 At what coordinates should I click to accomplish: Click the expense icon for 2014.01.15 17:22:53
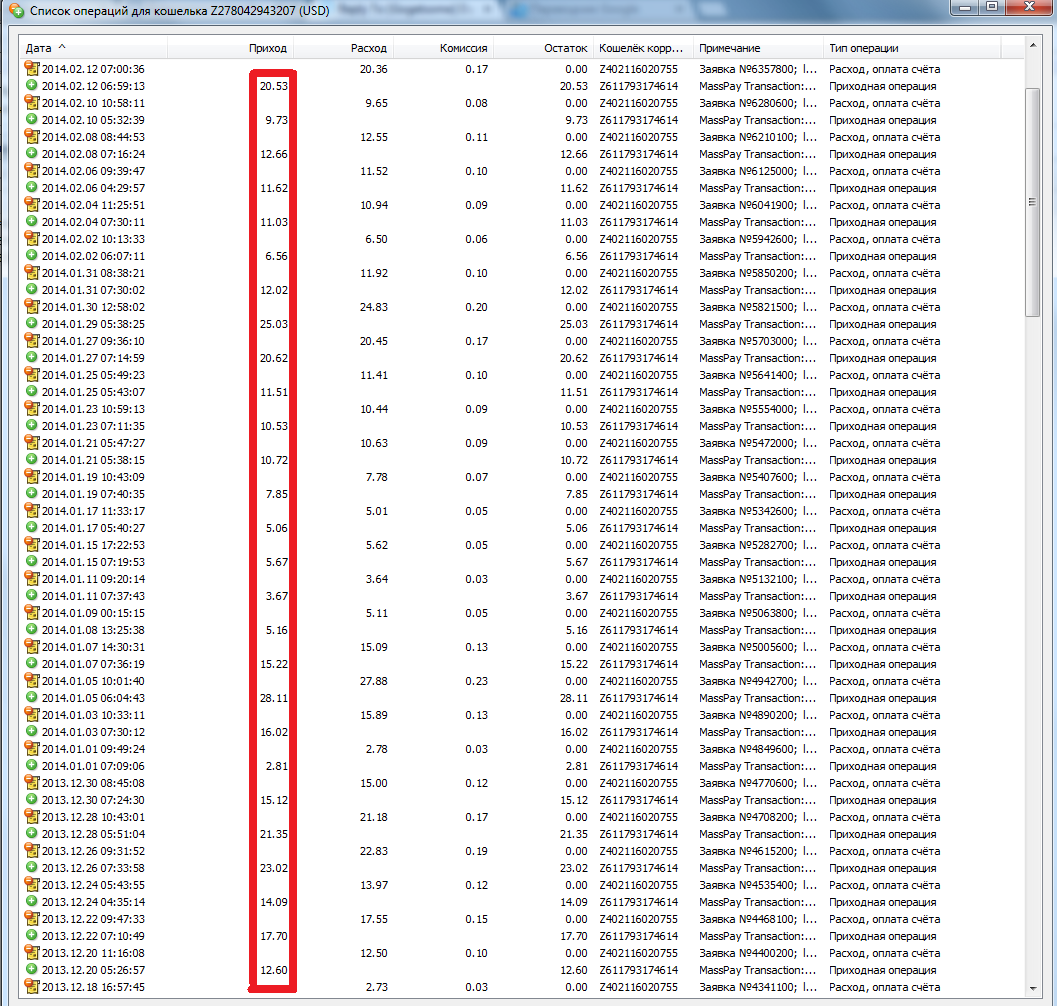(32, 544)
